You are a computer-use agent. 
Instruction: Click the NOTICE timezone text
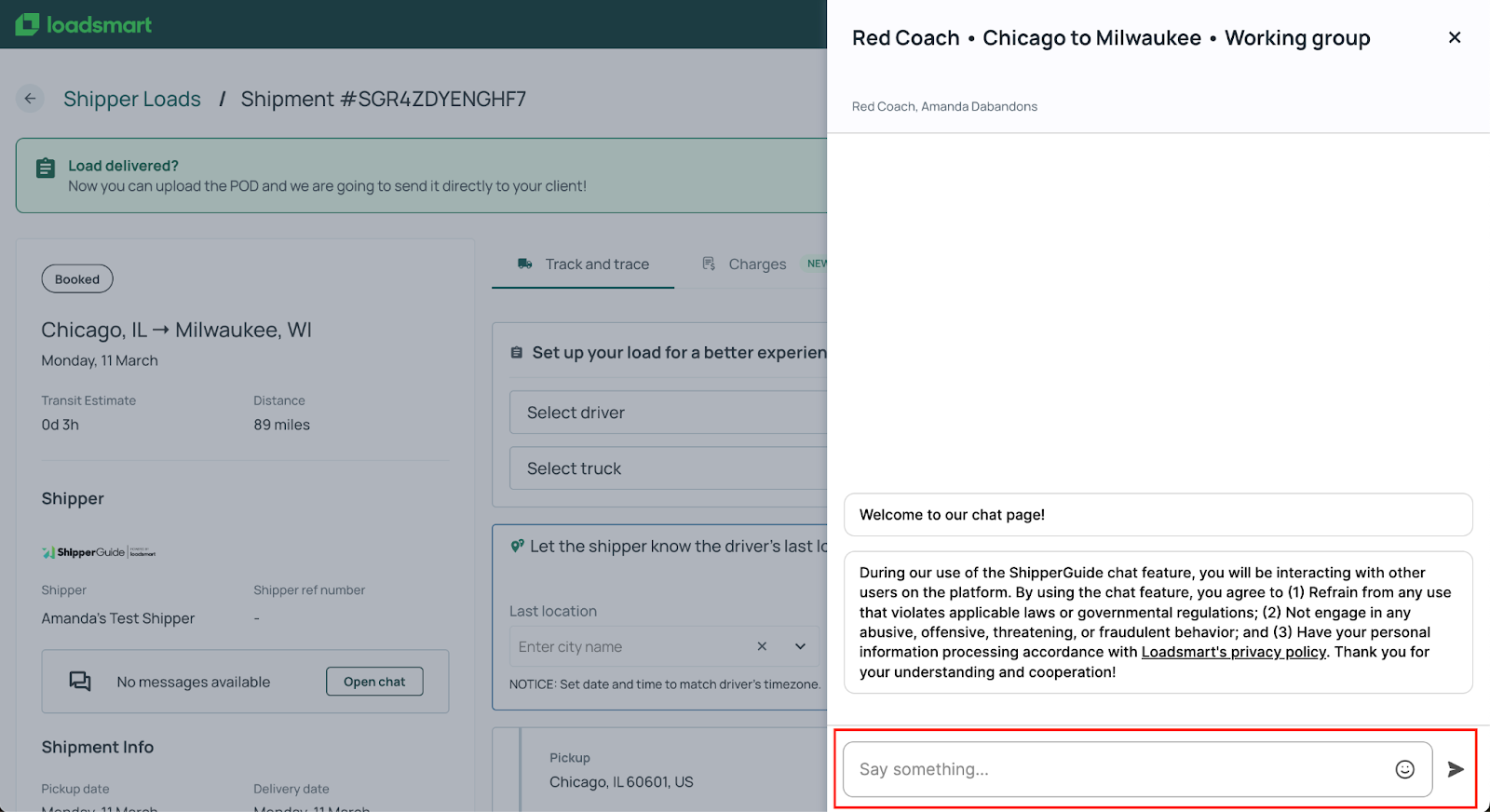pyautogui.click(x=665, y=684)
